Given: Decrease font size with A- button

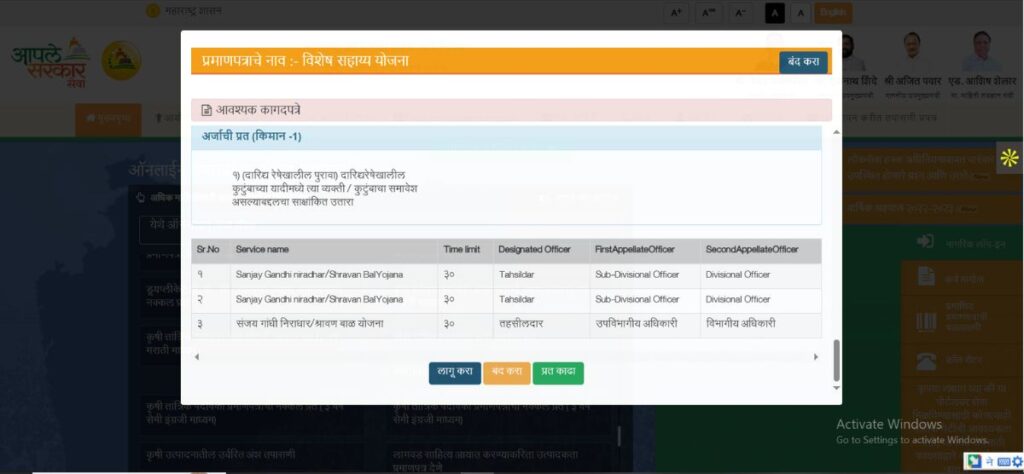Looking at the screenshot, I should pos(741,13).
